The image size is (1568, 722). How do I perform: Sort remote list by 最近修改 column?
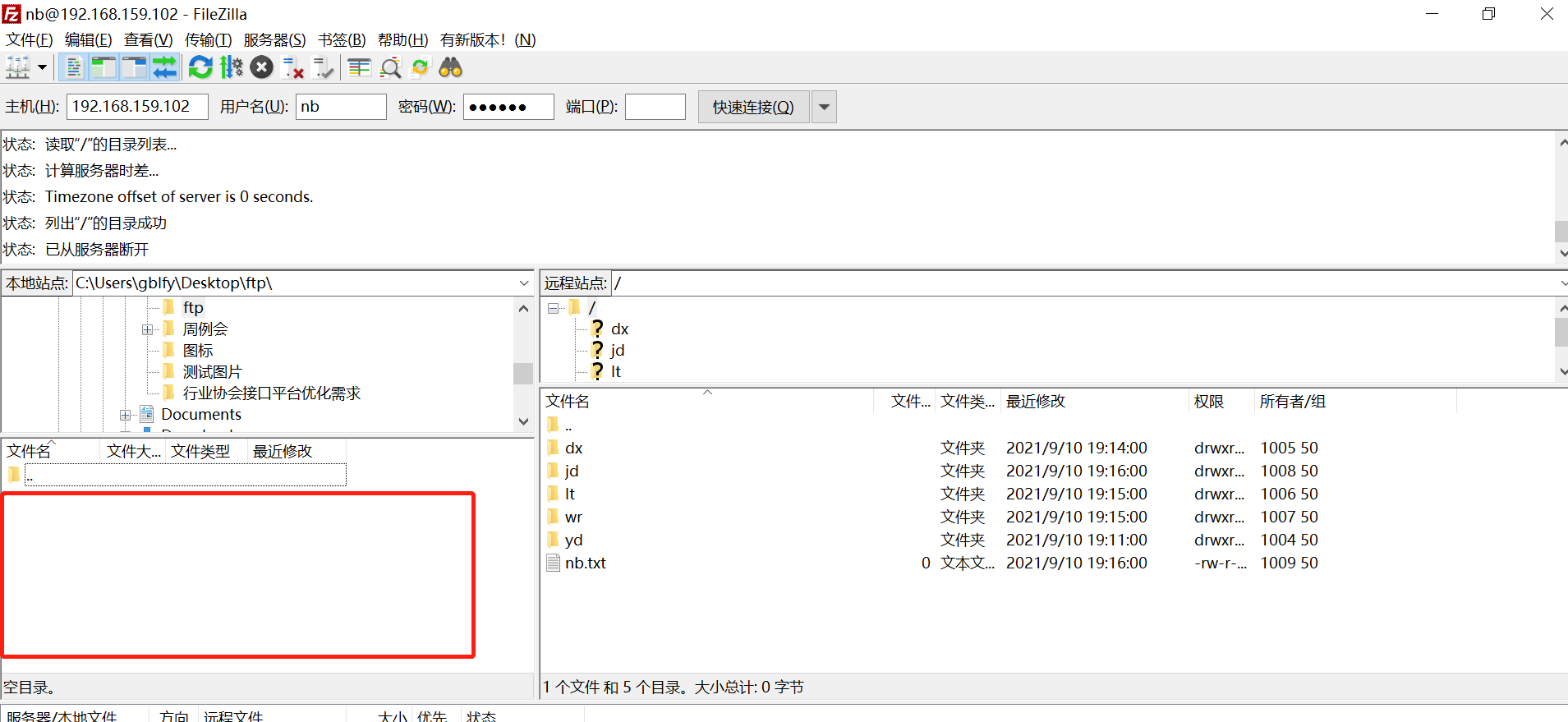(1094, 402)
